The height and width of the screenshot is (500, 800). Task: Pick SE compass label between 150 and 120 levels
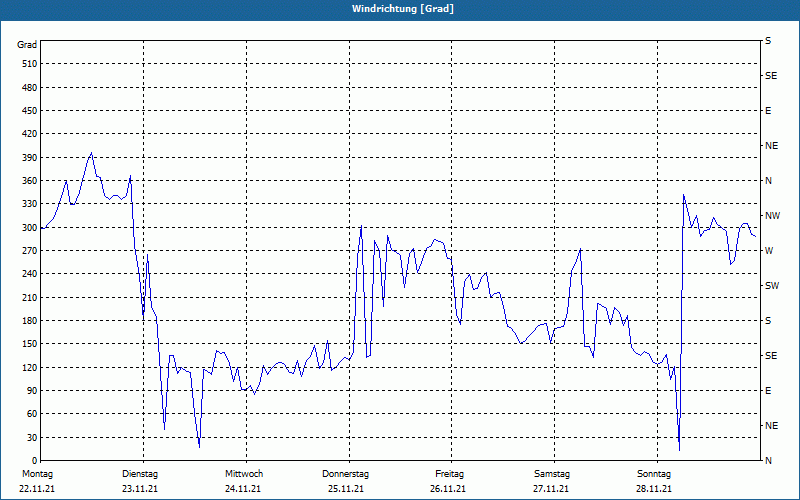[771, 356]
